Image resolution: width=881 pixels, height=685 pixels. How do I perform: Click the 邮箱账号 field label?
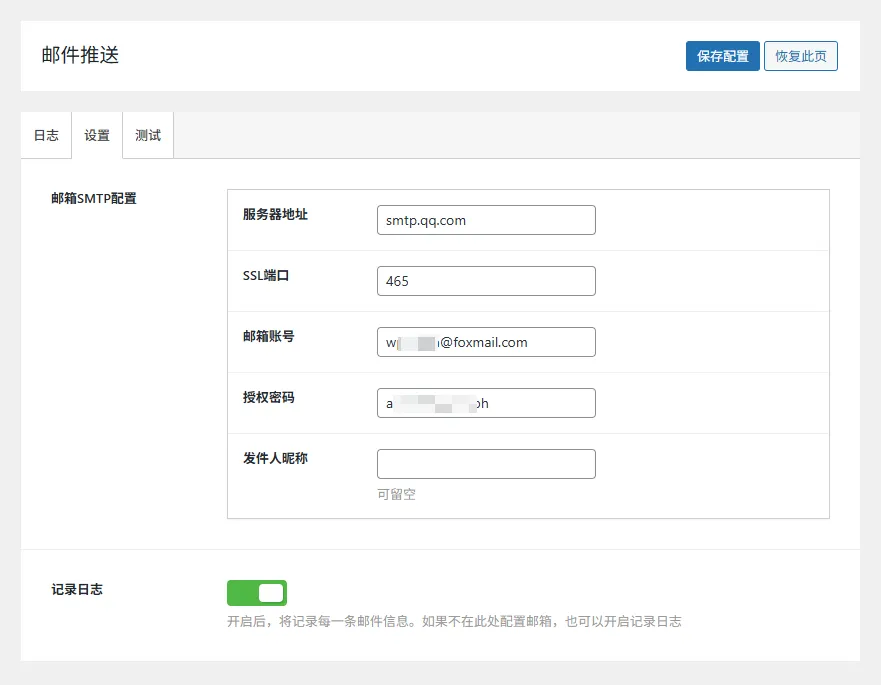pos(268,336)
